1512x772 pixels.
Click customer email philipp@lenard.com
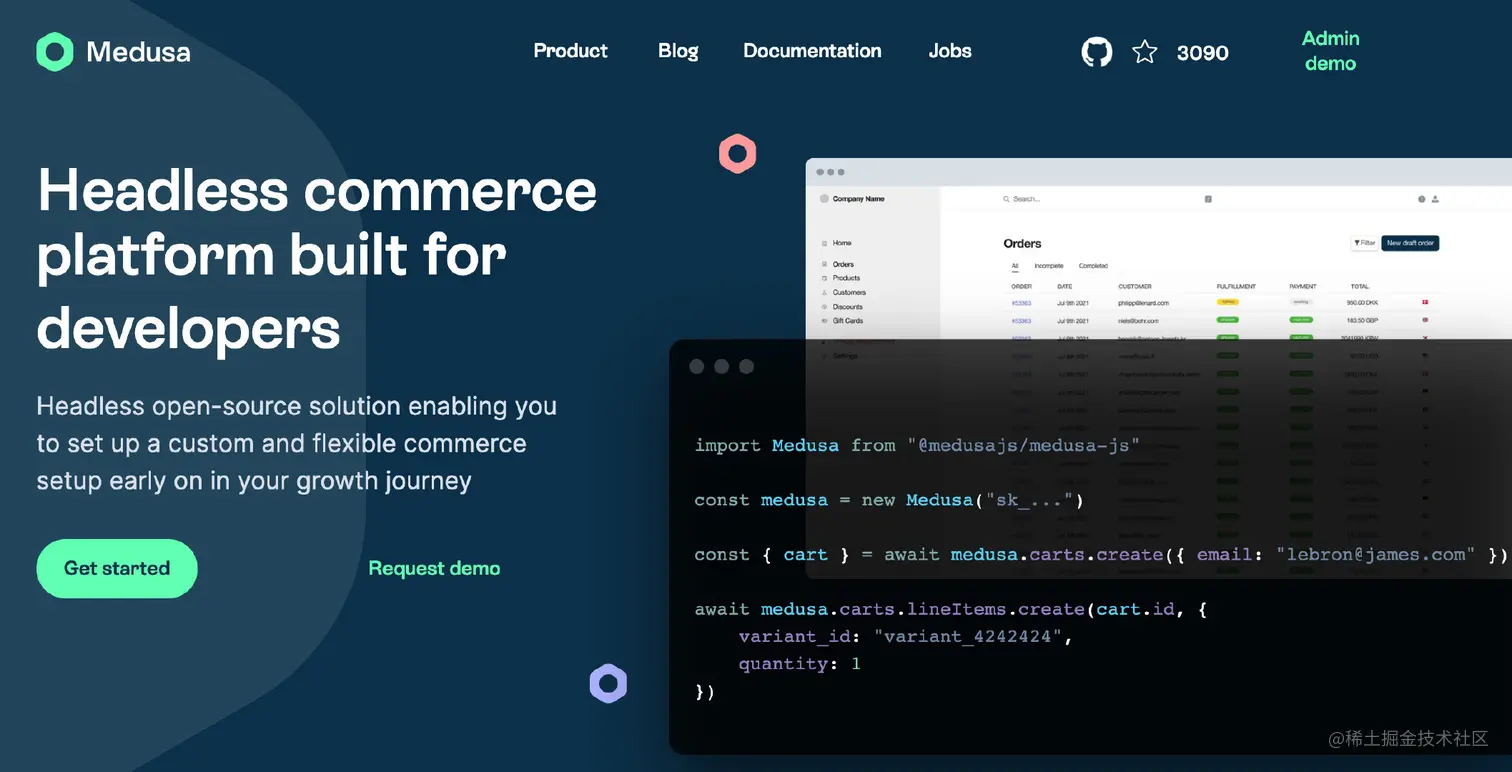click(1143, 302)
